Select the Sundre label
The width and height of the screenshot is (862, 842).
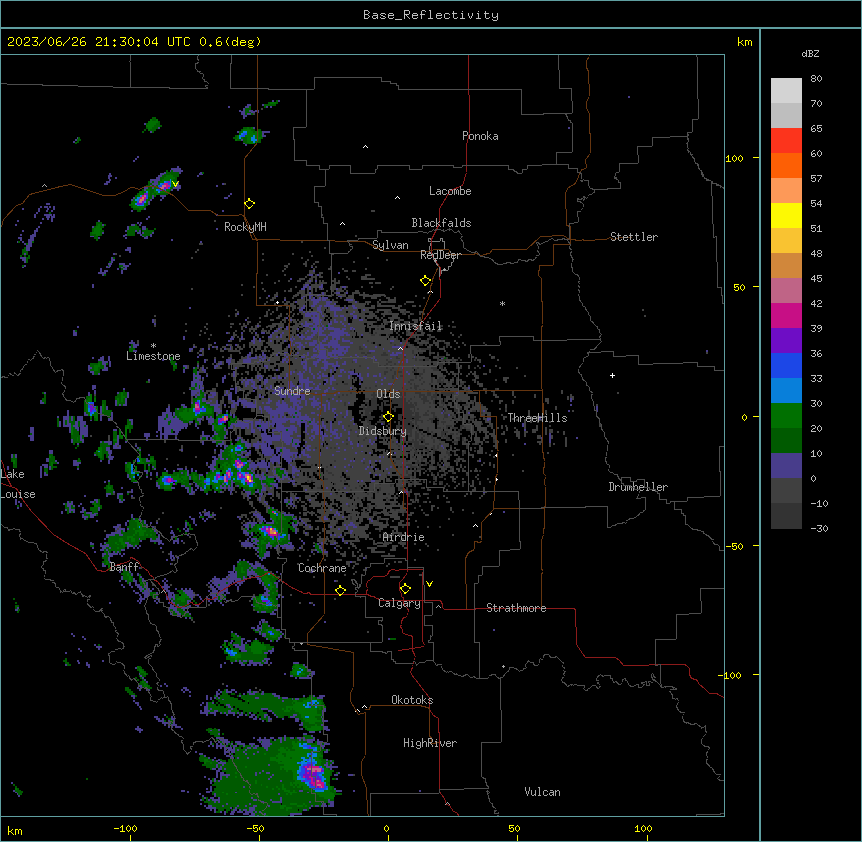tap(292, 391)
